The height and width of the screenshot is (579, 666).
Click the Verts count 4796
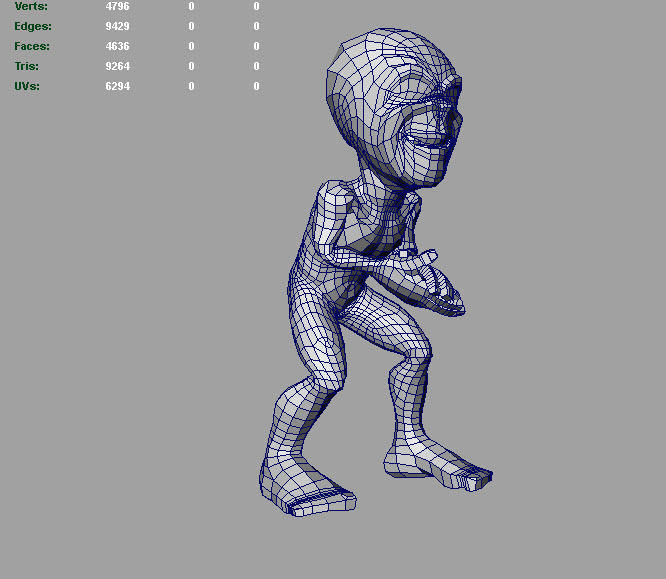118,6
